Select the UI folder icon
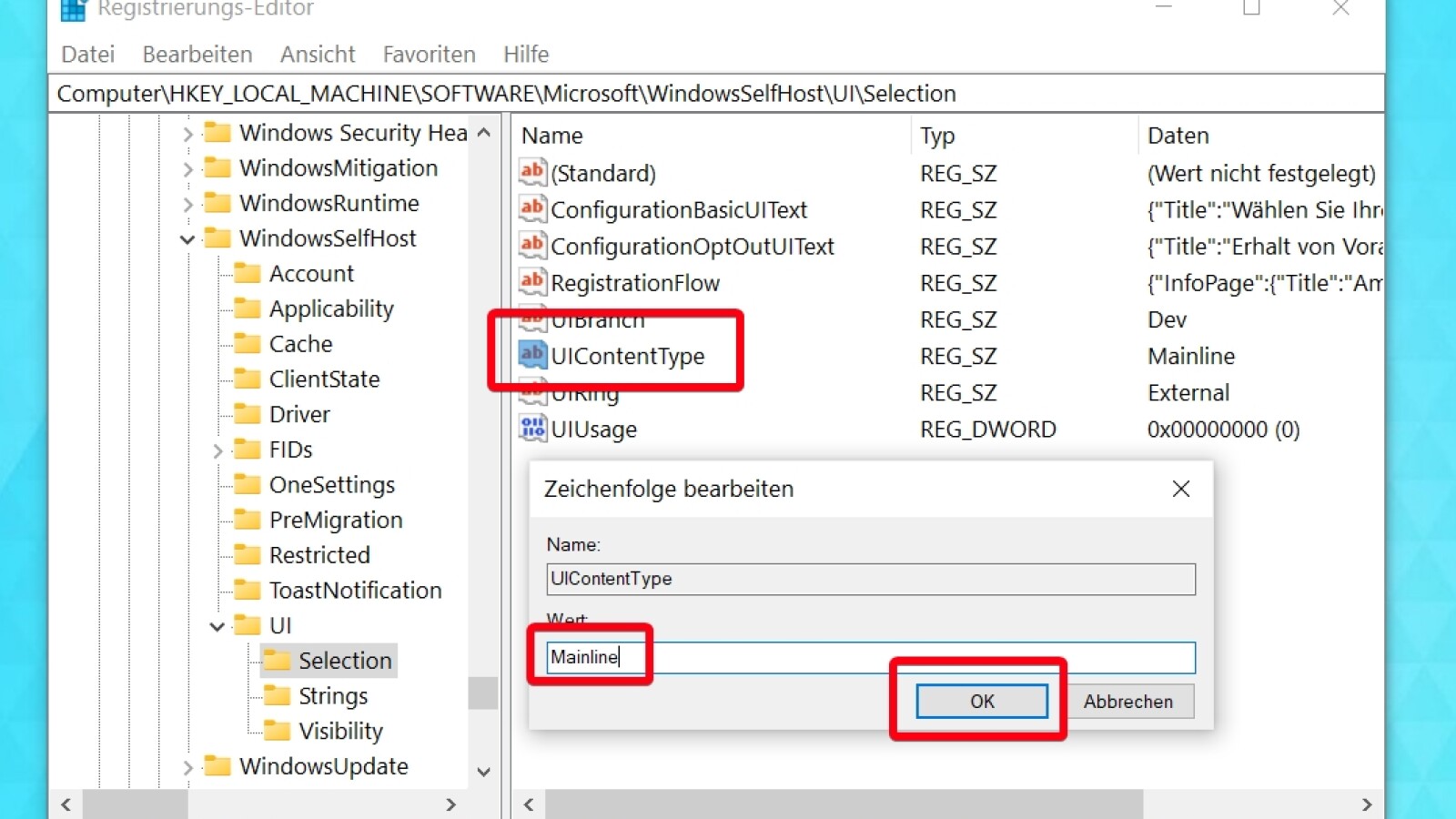This screenshot has height=819, width=1456. coord(248,625)
